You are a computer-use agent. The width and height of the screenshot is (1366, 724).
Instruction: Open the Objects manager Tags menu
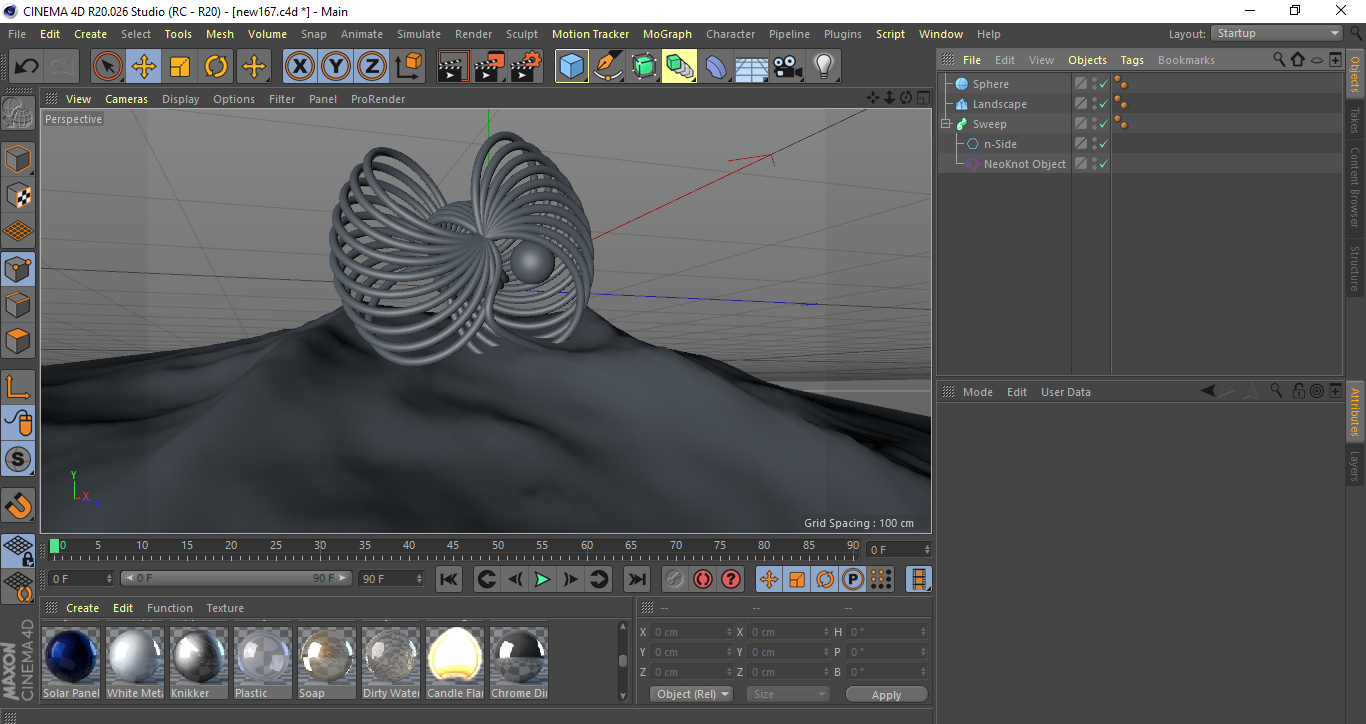1132,60
